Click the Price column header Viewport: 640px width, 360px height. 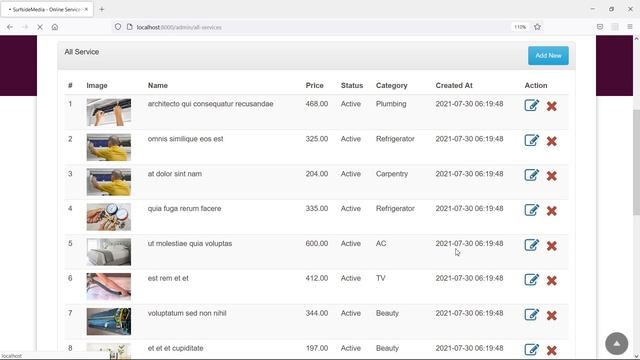tap(314, 85)
